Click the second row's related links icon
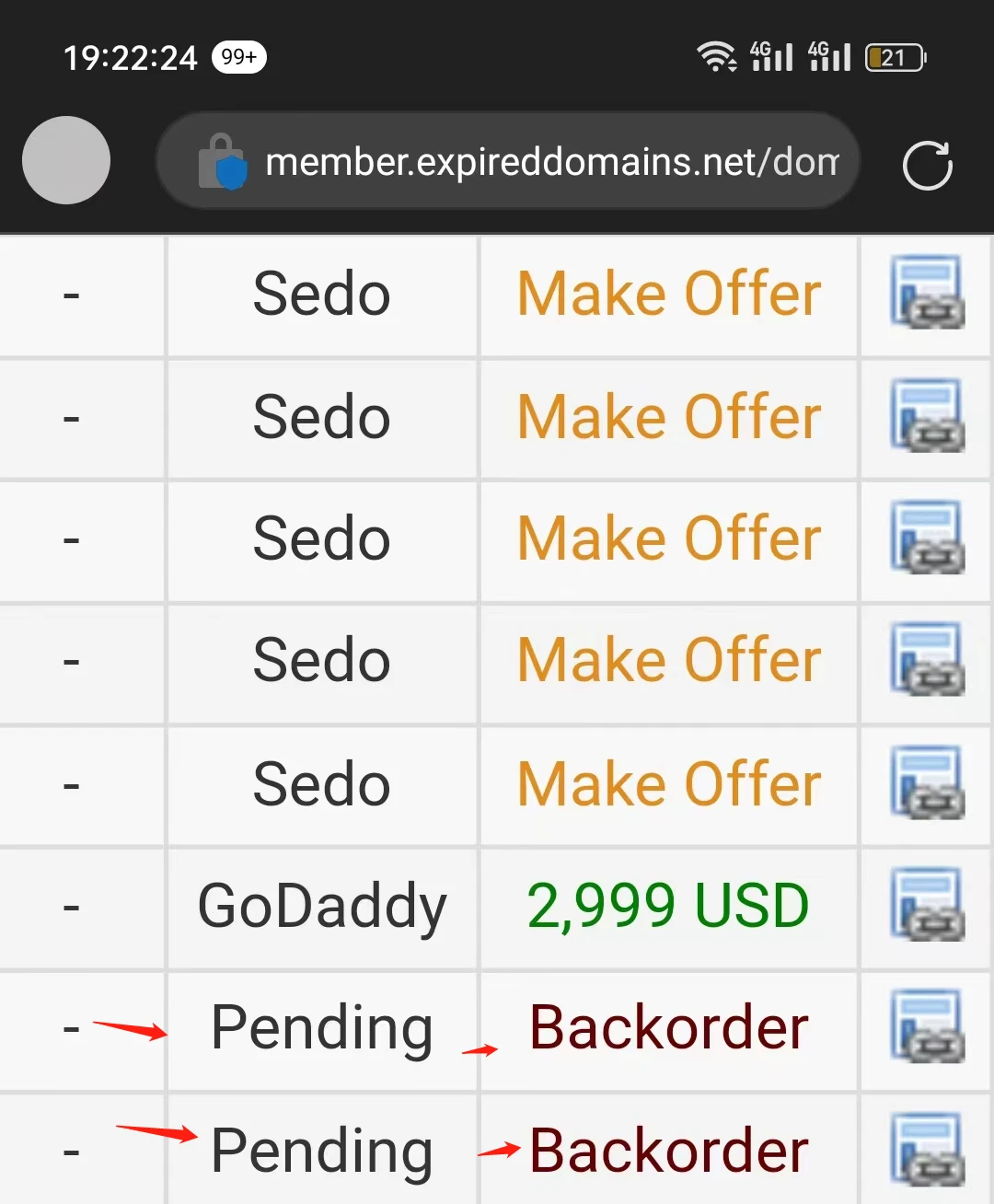Viewport: 994px width, 1204px height. [x=927, y=416]
